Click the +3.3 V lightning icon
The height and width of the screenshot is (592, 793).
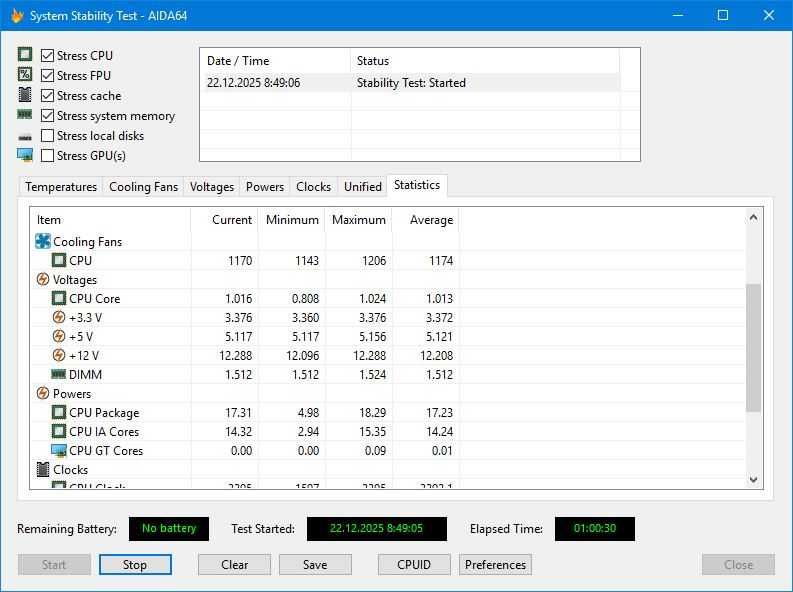pyautogui.click(x=59, y=317)
